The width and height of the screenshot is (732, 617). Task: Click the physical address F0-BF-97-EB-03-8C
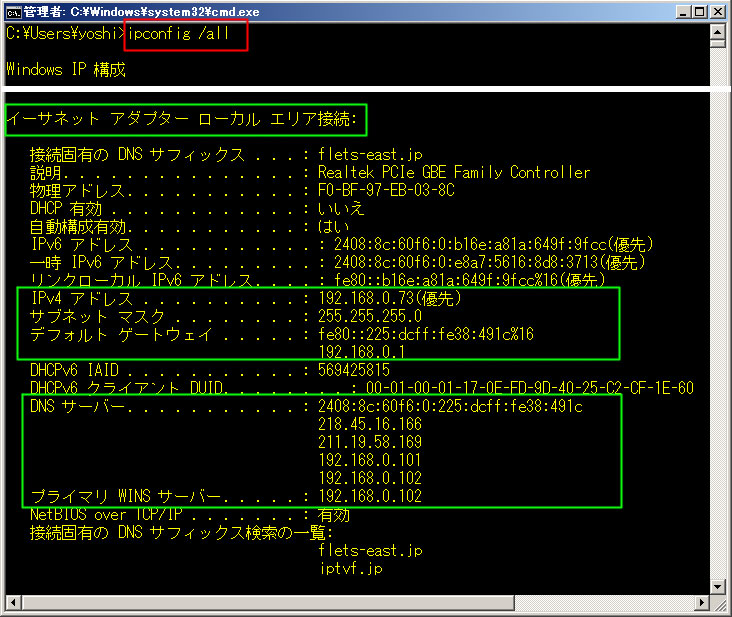(386, 190)
